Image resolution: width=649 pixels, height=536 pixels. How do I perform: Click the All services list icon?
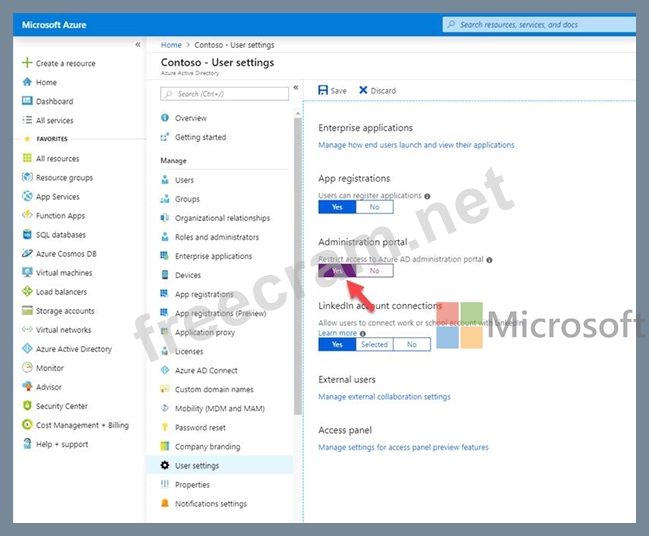pos(27,120)
